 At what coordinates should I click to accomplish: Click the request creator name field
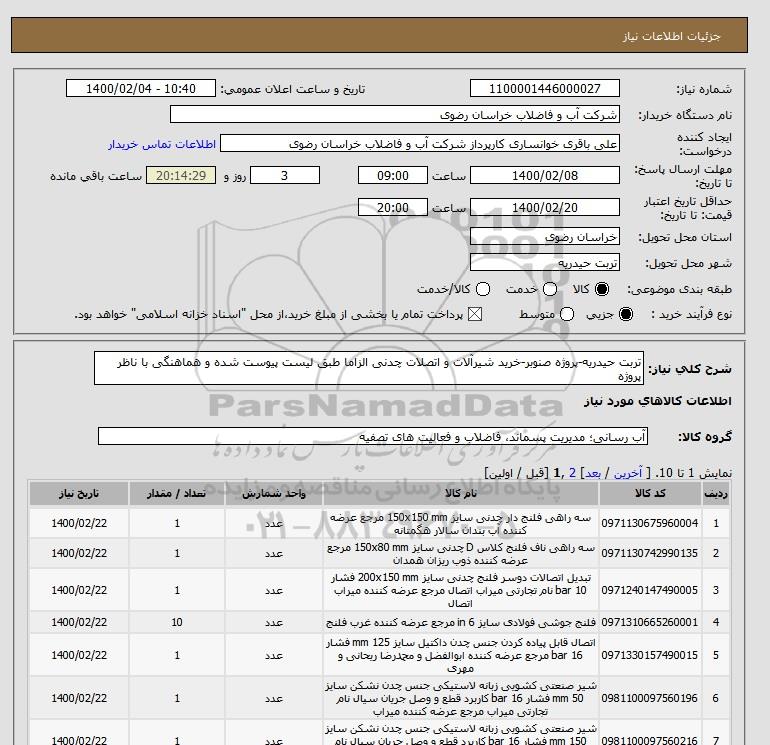(x=420, y=144)
